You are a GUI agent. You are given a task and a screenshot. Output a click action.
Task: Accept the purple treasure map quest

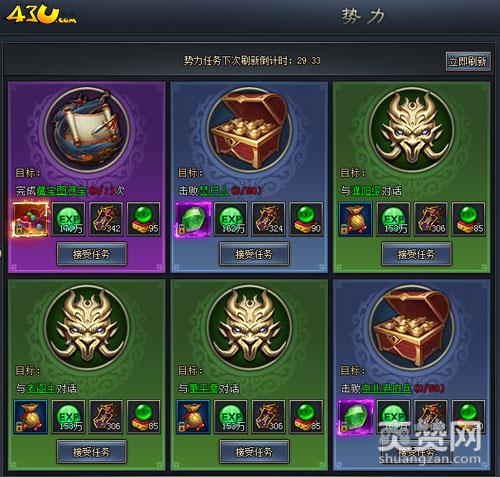tap(92, 254)
